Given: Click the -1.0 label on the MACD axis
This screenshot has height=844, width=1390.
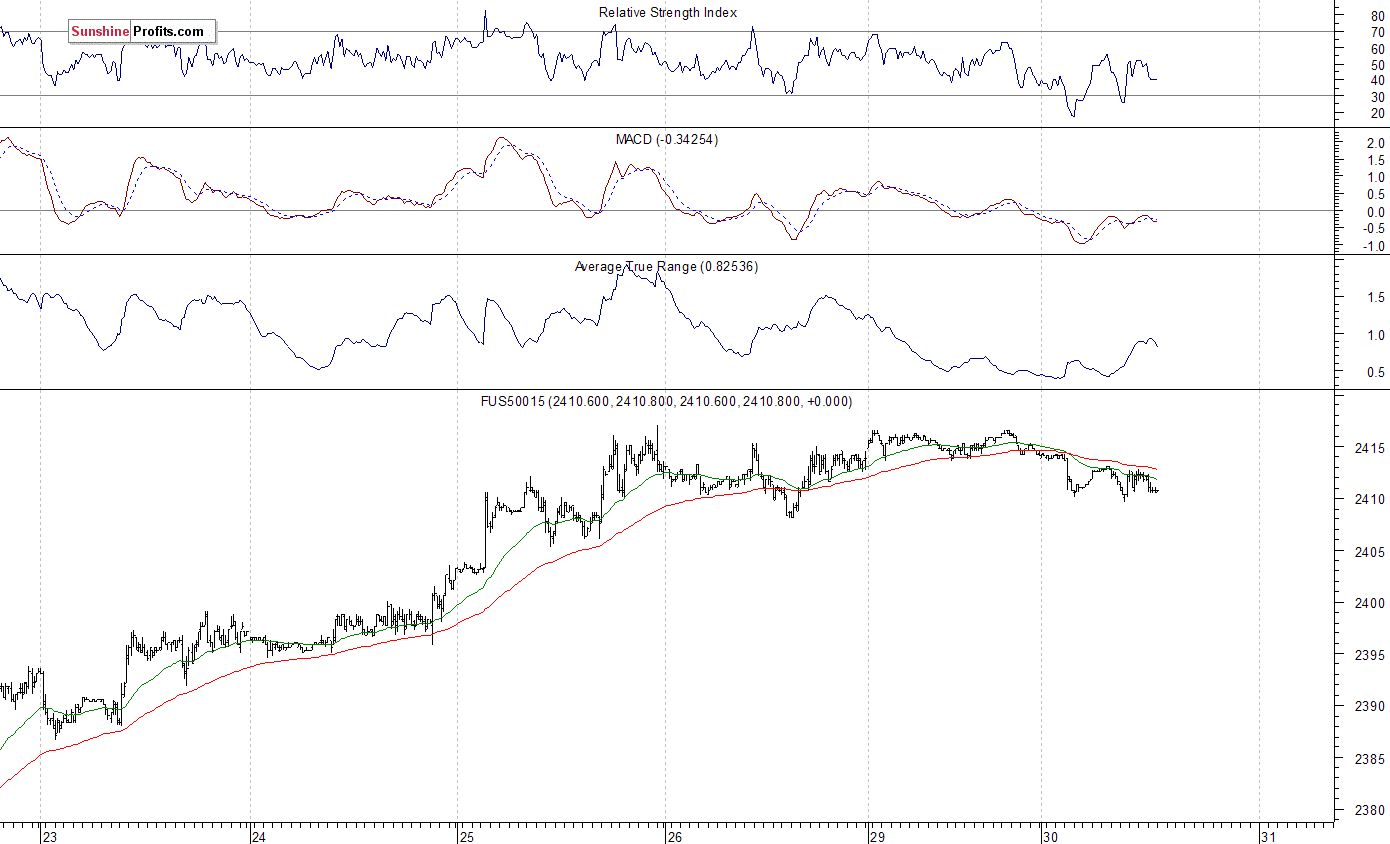Looking at the screenshot, I should pos(1374,246).
